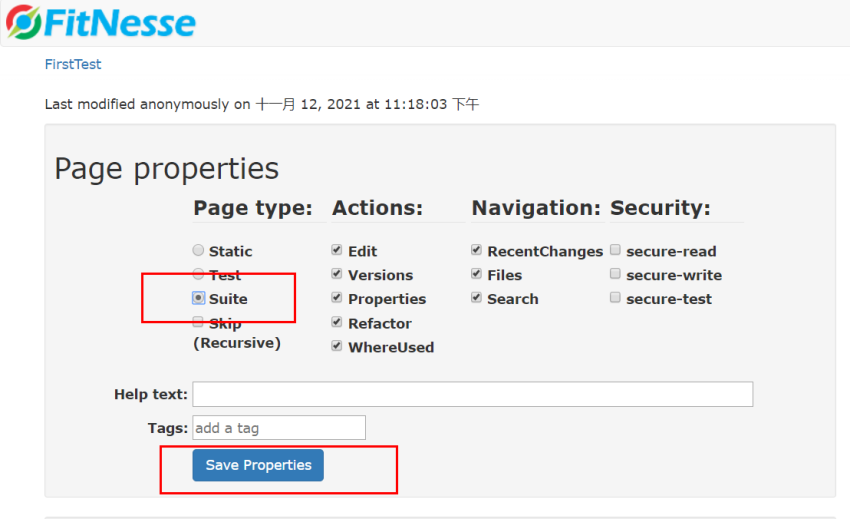The height and width of the screenshot is (519, 850).
Task: Click the add a tag field
Action: pos(279,428)
